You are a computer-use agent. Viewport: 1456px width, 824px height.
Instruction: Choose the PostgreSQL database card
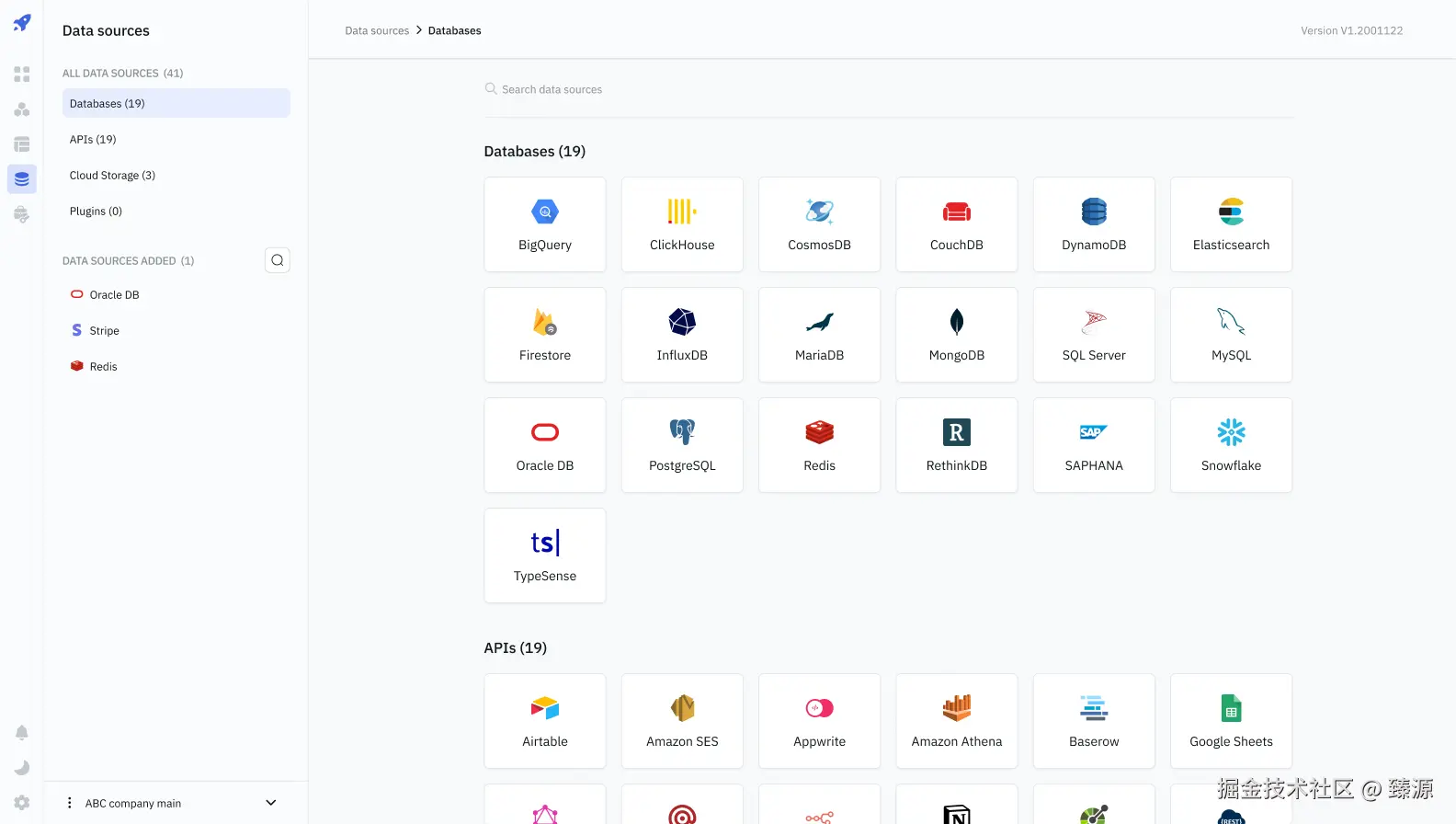(682, 445)
